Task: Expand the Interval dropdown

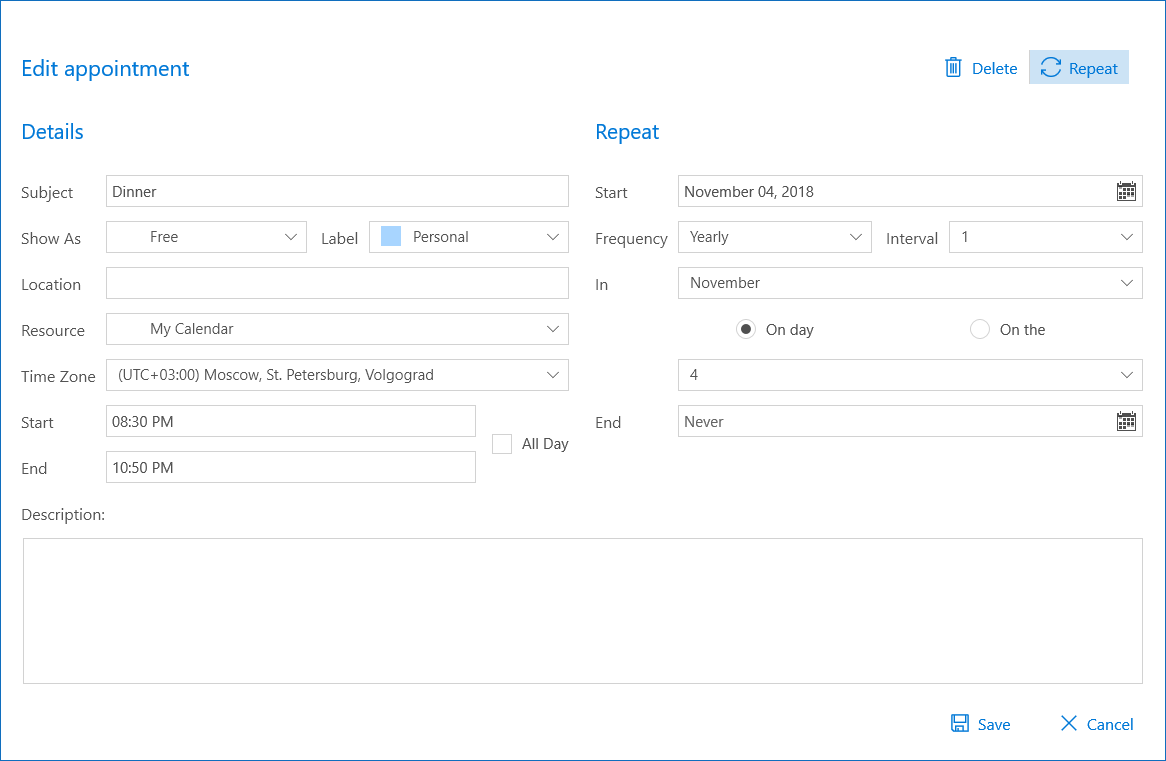Action: [x=1046, y=237]
